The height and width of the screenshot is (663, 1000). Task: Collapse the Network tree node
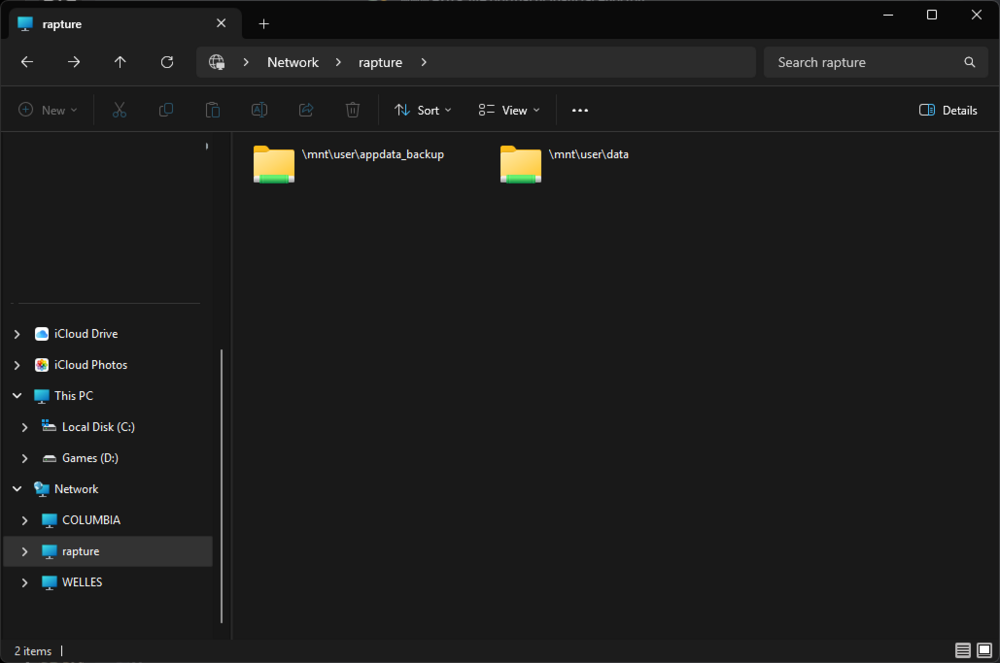point(17,489)
